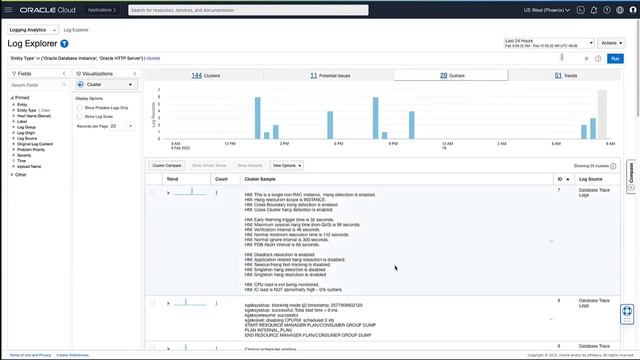Viewport: 640px width, 360px height.
Task: Click the Cluster Compare button
Action: 167,166
